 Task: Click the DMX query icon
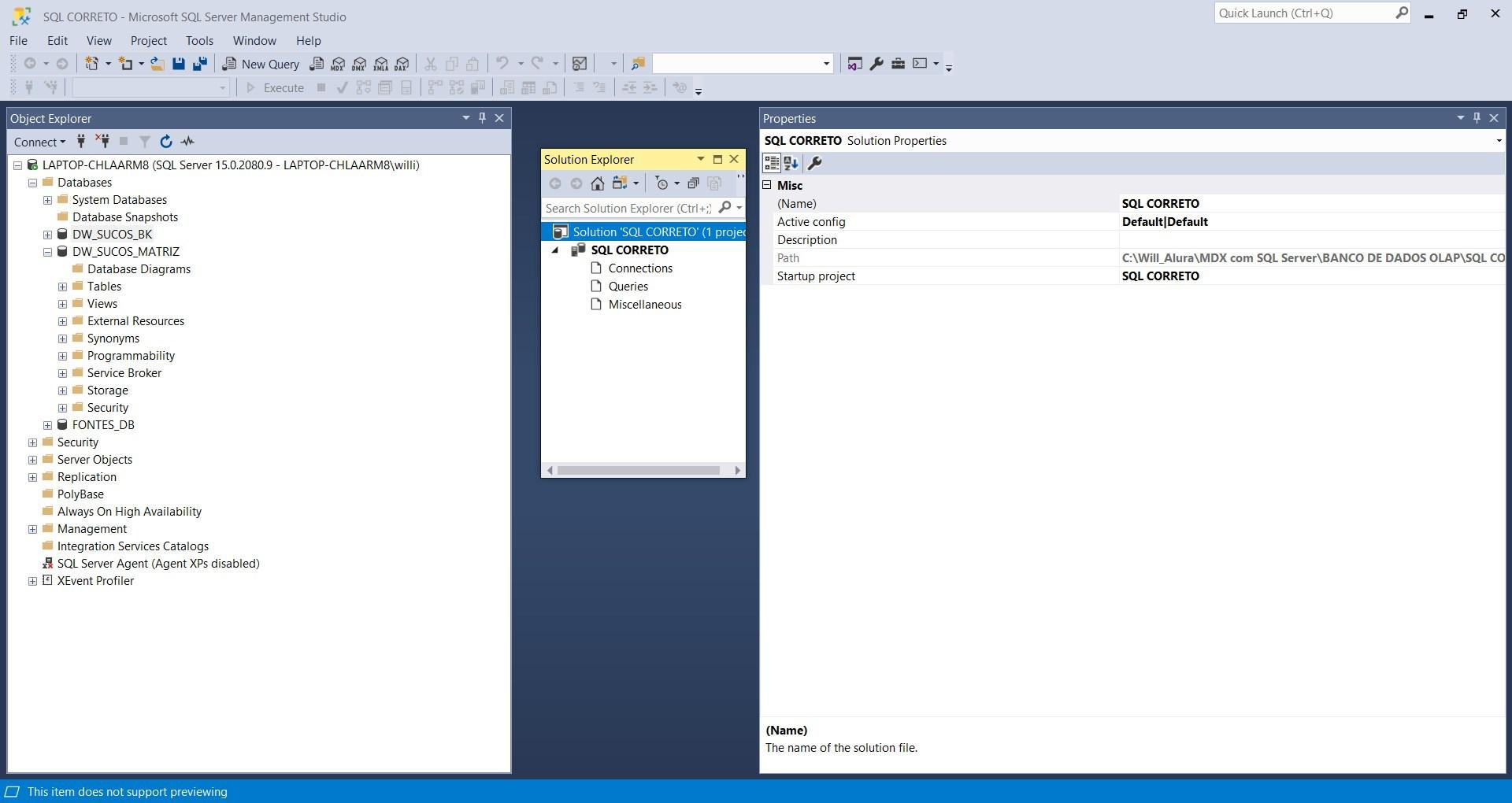pos(359,64)
